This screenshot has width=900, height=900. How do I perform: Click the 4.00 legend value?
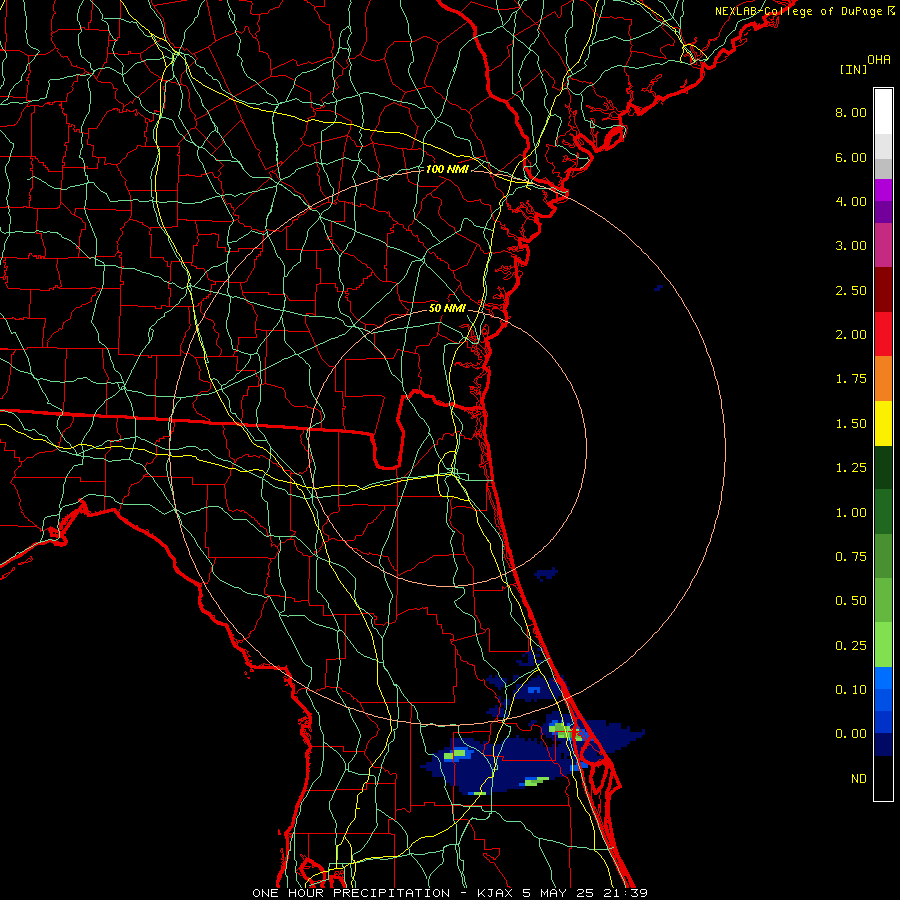[x=851, y=201]
